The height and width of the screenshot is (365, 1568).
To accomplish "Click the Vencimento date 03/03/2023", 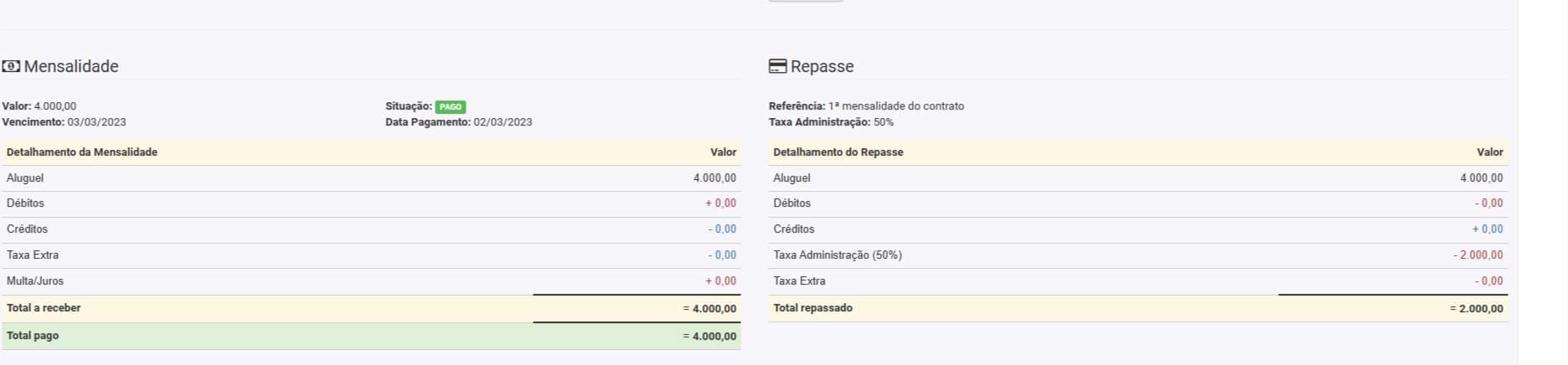I will (96, 122).
